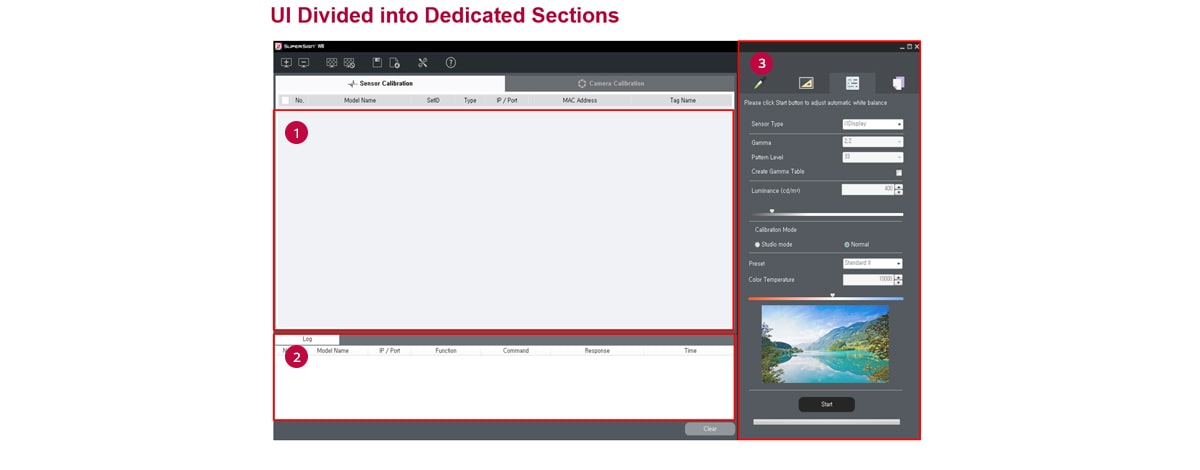Click the Clear log button

pyautogui.click(x=709, y=429)
